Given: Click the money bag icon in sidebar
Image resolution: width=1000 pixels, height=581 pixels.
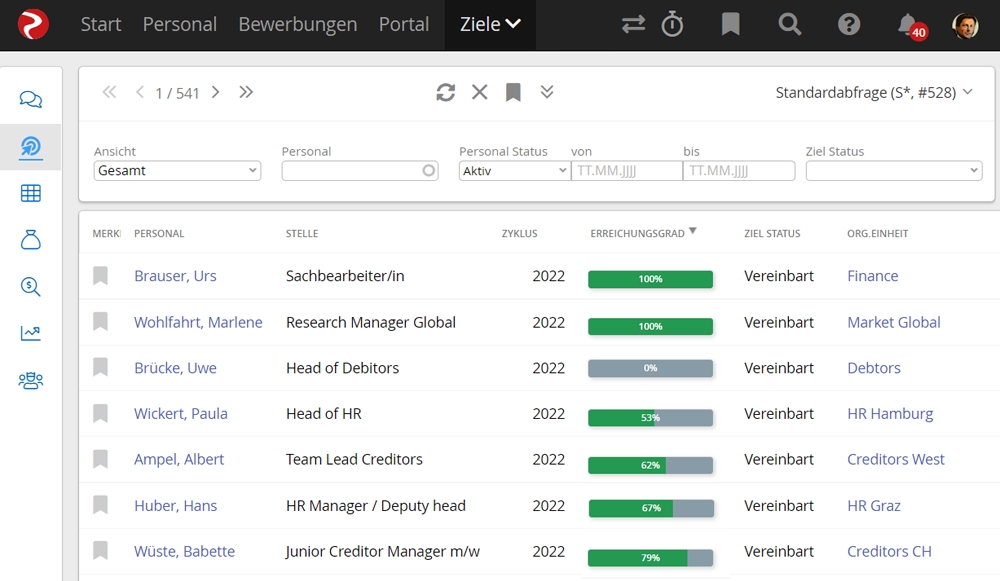Looking at the screenshot, I should coord(31,240).
